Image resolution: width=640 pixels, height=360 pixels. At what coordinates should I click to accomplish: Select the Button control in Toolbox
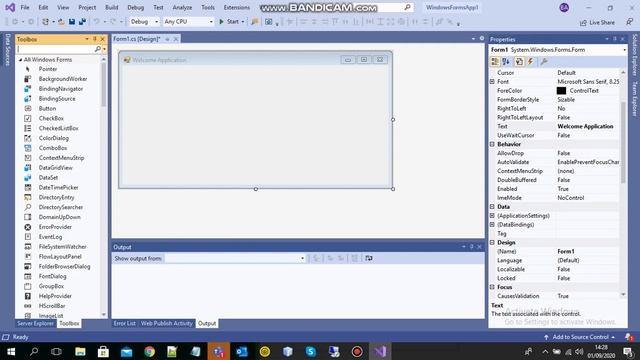pos(47,109)
